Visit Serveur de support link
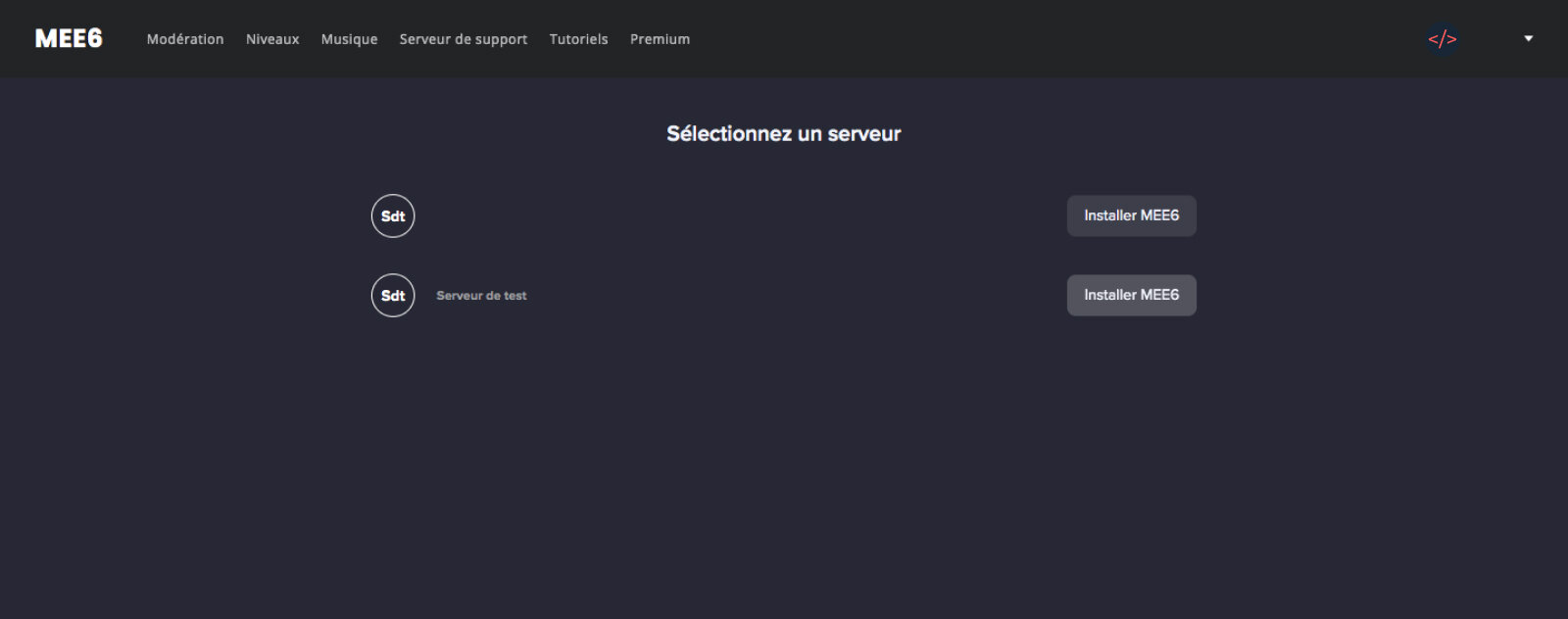 click(464, 39)
